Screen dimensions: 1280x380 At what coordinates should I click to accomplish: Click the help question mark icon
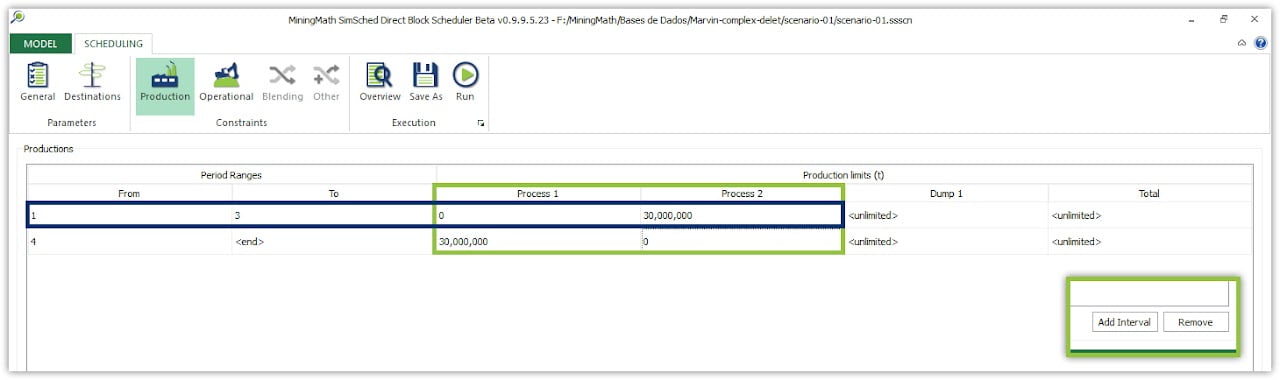click(x=1260, y=44)
